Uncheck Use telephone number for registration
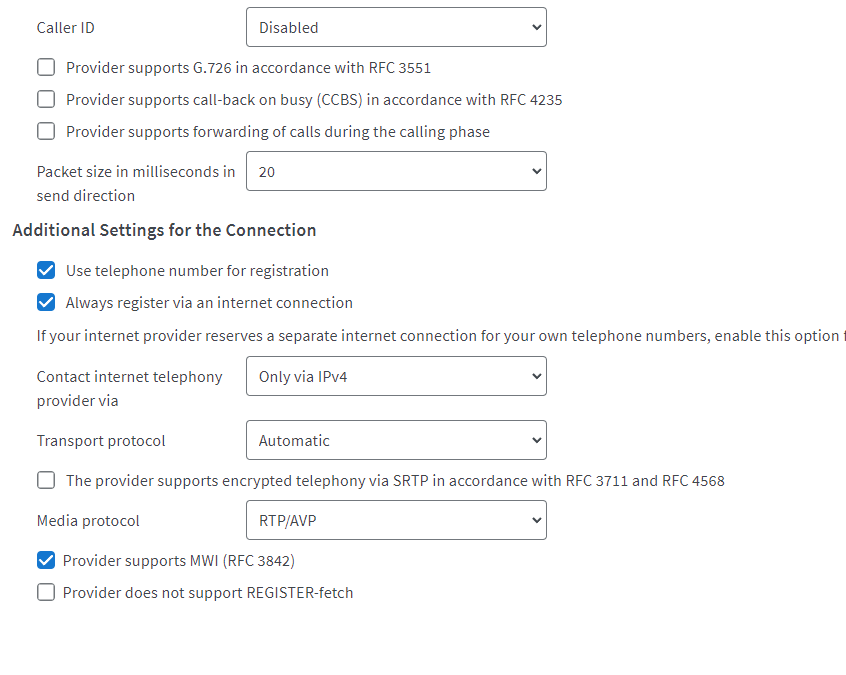The height and width of the screenshot is (675, 846). pyautogui.click(x=46, y=271)
